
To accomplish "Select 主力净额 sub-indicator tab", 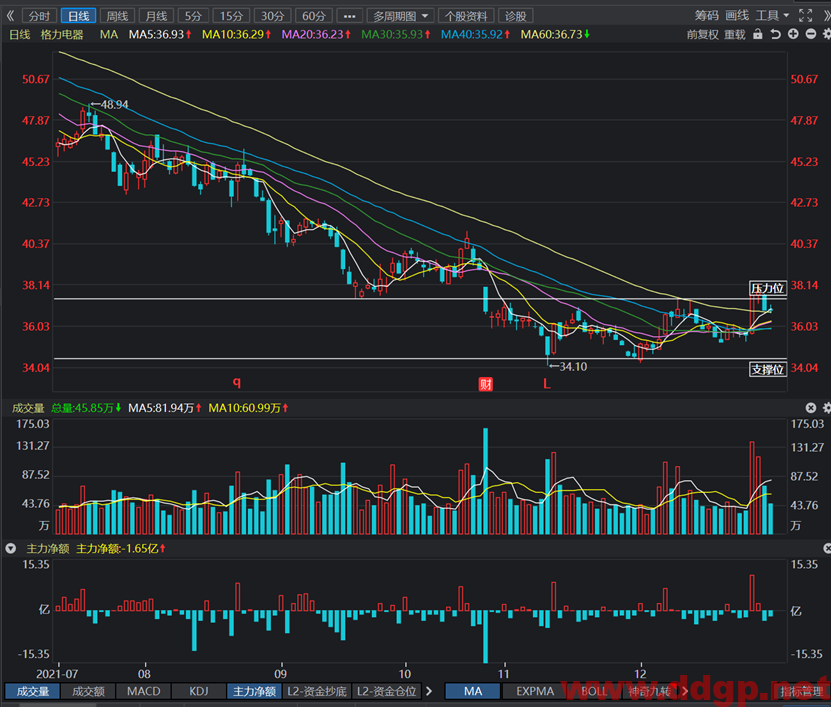I will click(254, 691).
